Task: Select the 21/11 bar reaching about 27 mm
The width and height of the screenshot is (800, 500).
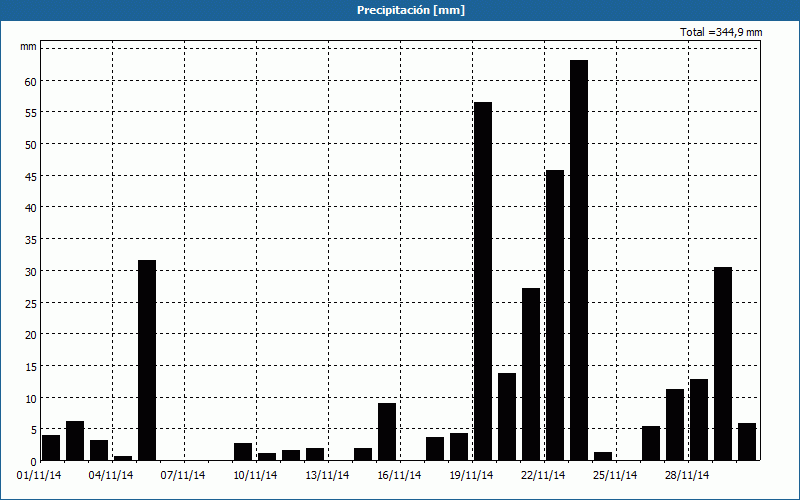Action: (x=531, y=374)
